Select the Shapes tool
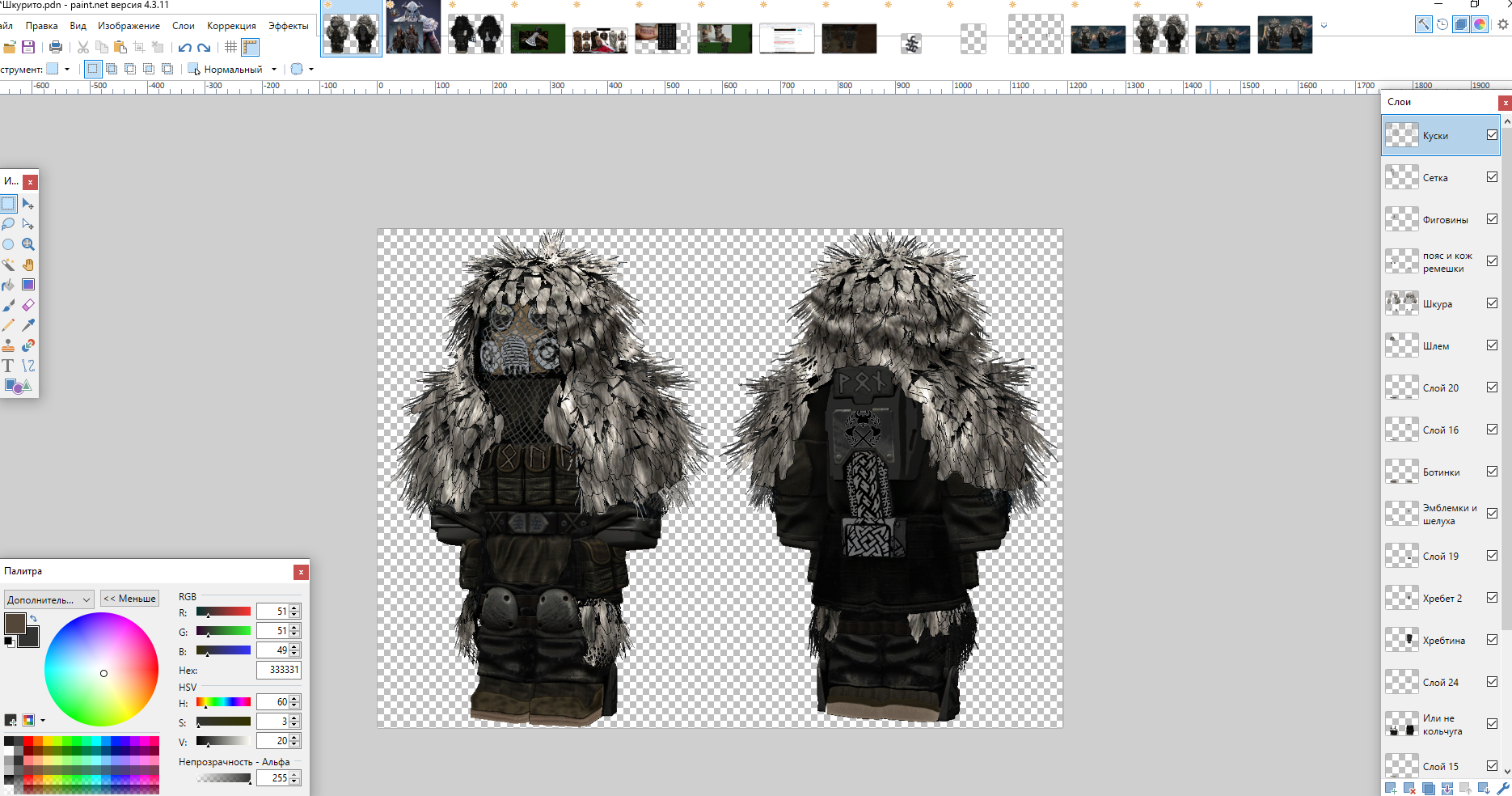Viewport: 1512px width, 796px height. (x=18, y=386)
